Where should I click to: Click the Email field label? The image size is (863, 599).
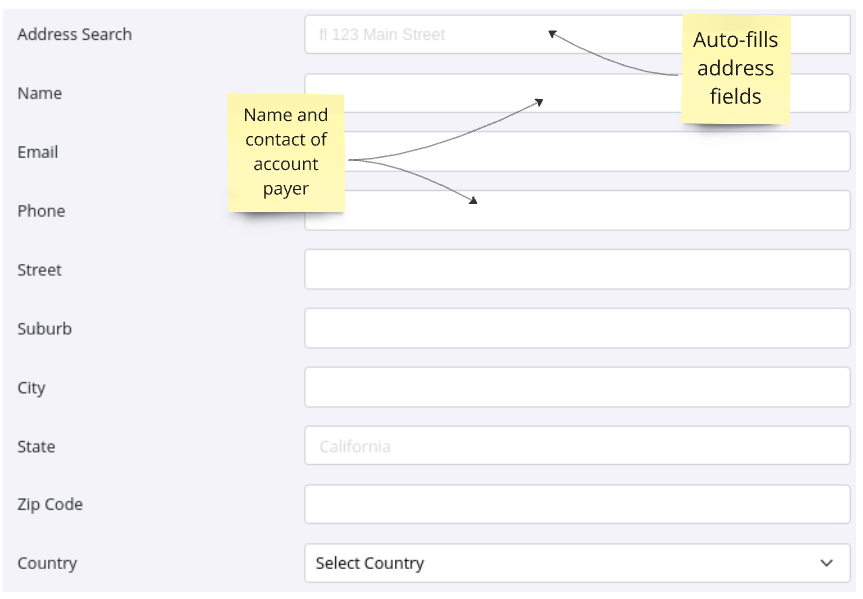37,152
